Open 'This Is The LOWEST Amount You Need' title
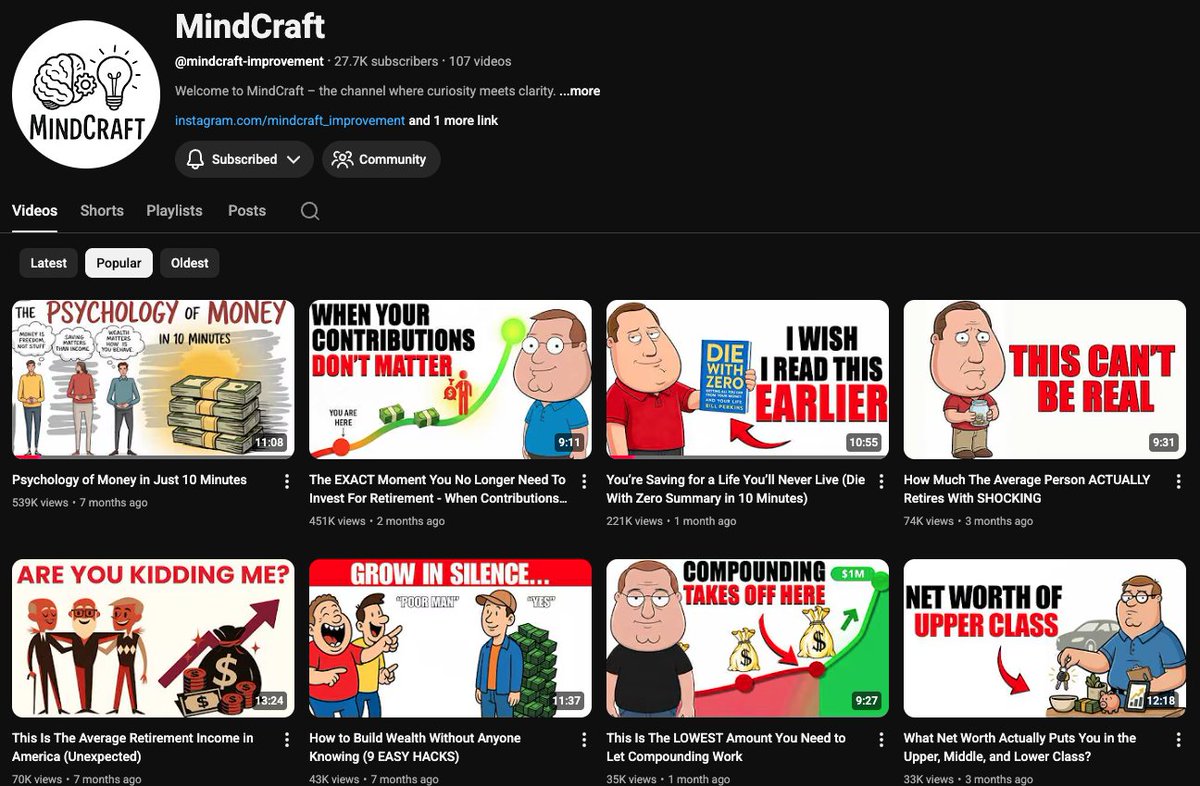Screen dimensions: 1200x786 pyautogui.click(x=726, y=747)
